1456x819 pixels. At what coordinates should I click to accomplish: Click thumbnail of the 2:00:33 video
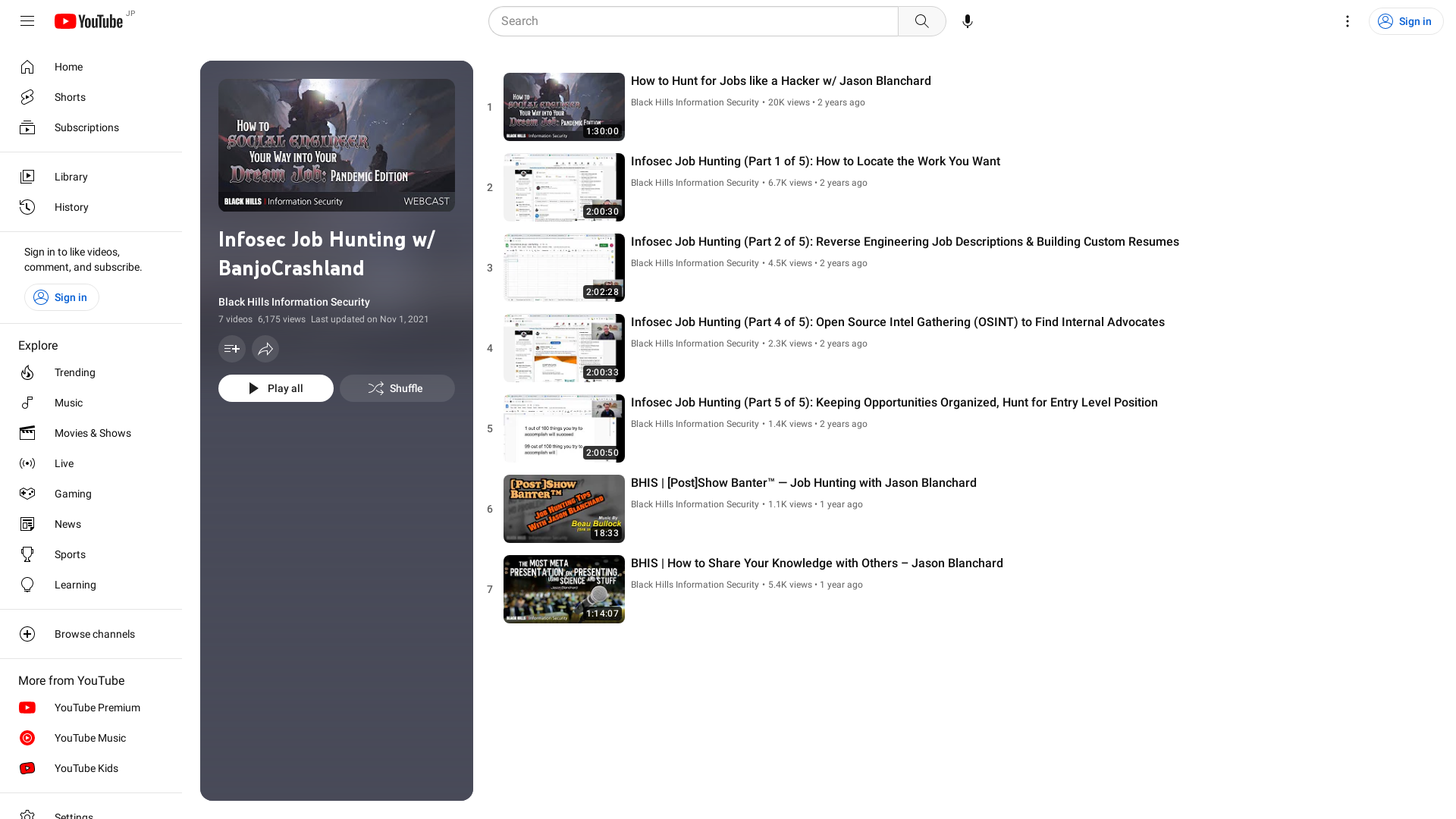[x=564, y=348]
